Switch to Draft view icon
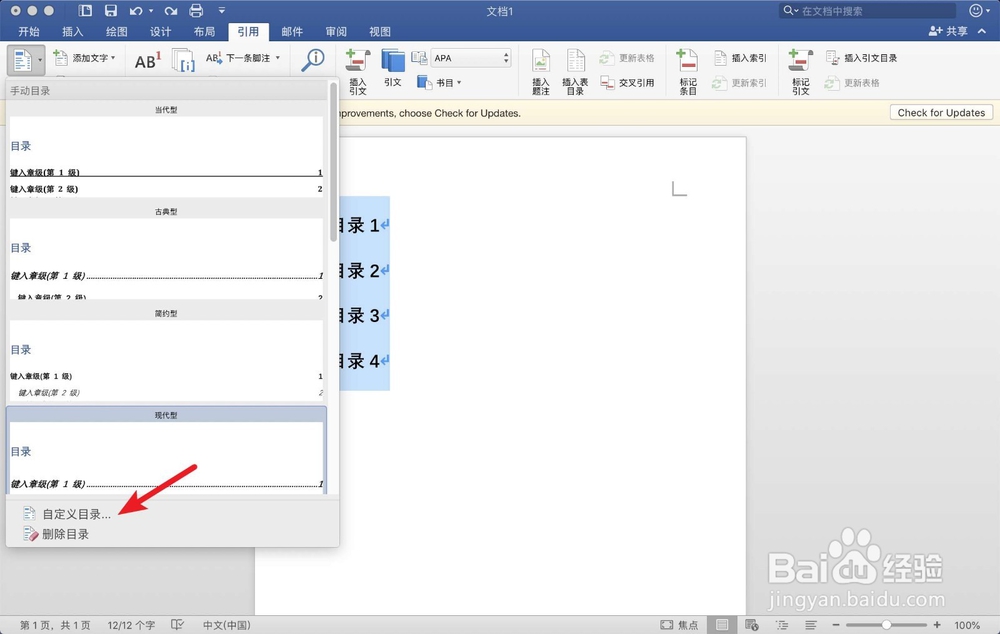The height and width of the screenshot is (634, 1000). pyautogui.click(x=811, y=625)
